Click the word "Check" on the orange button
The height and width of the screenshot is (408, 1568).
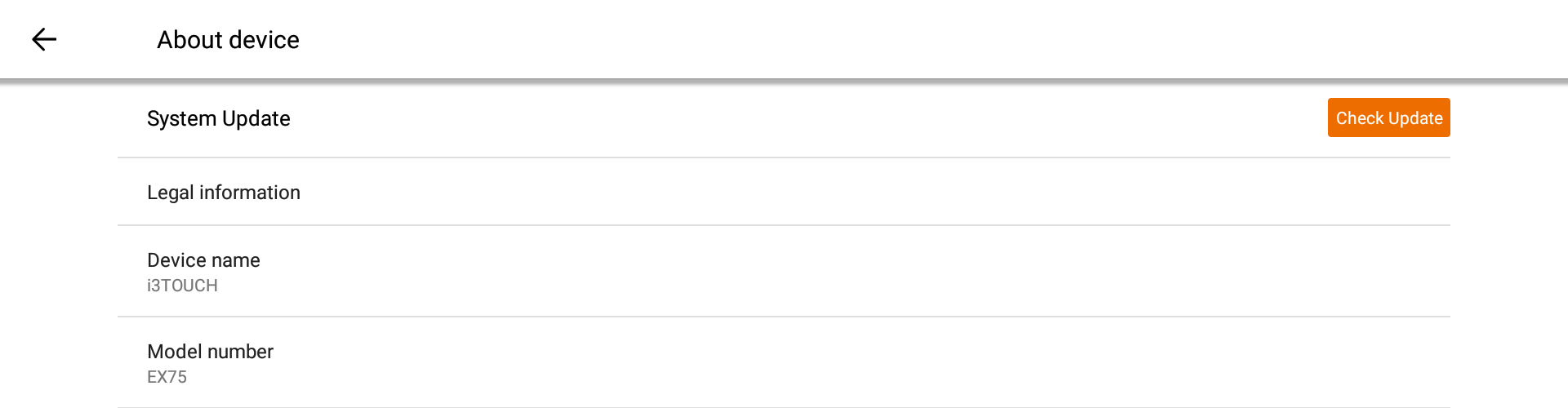1359,118
